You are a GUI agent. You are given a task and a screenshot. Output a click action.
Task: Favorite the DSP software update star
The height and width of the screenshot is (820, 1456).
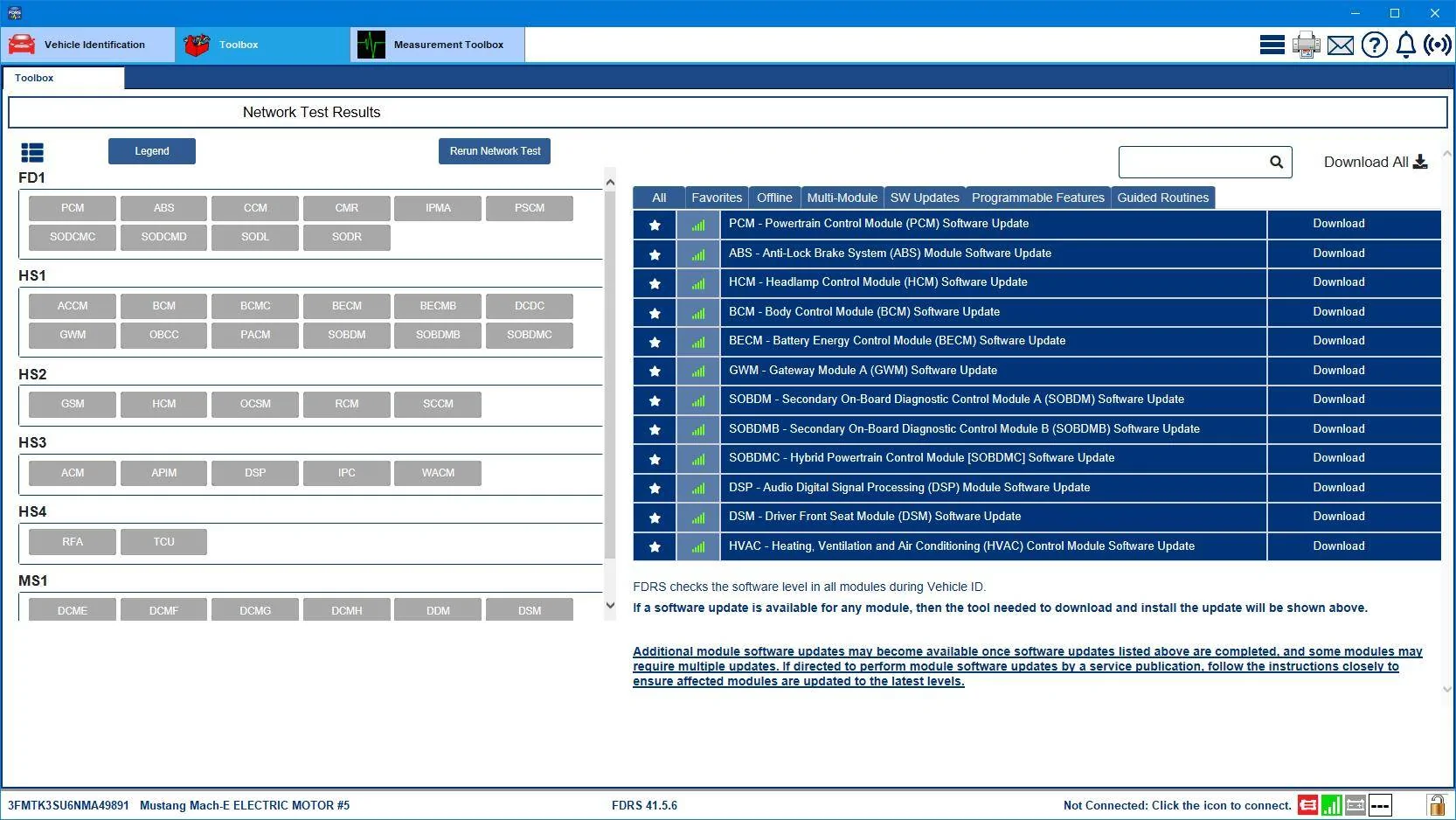pyautogui.click(x=655, y=489)
